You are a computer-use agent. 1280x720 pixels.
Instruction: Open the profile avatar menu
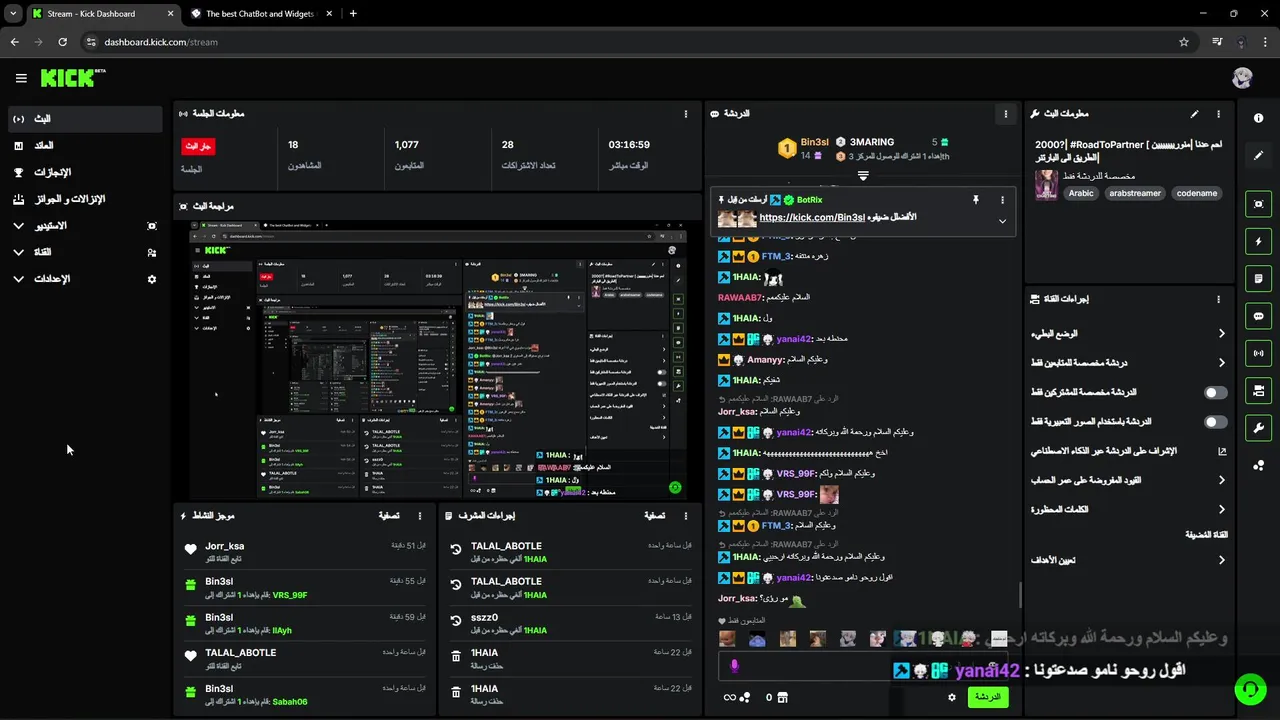click(1242, 78)
